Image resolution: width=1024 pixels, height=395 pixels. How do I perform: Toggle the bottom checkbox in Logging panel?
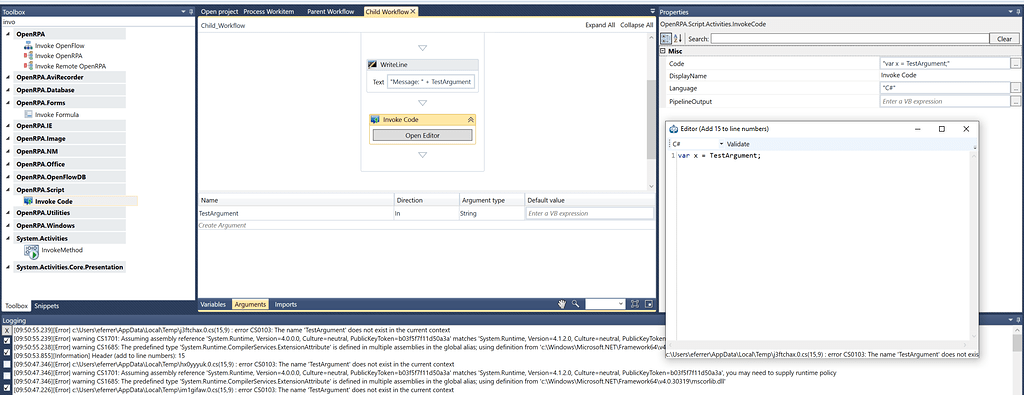click(7, 389)
